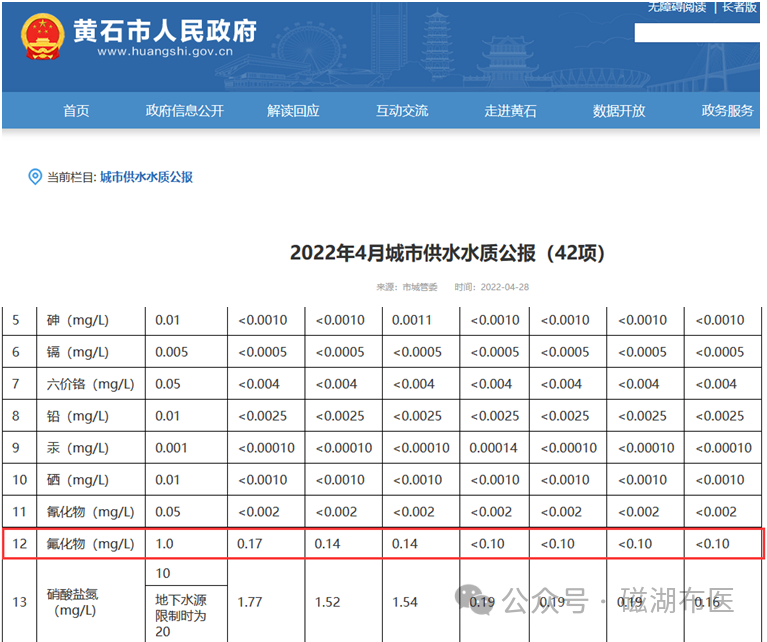Open the 政府信息公开 menu item
The height and width of the screenshot is (642, 767).
184,111
